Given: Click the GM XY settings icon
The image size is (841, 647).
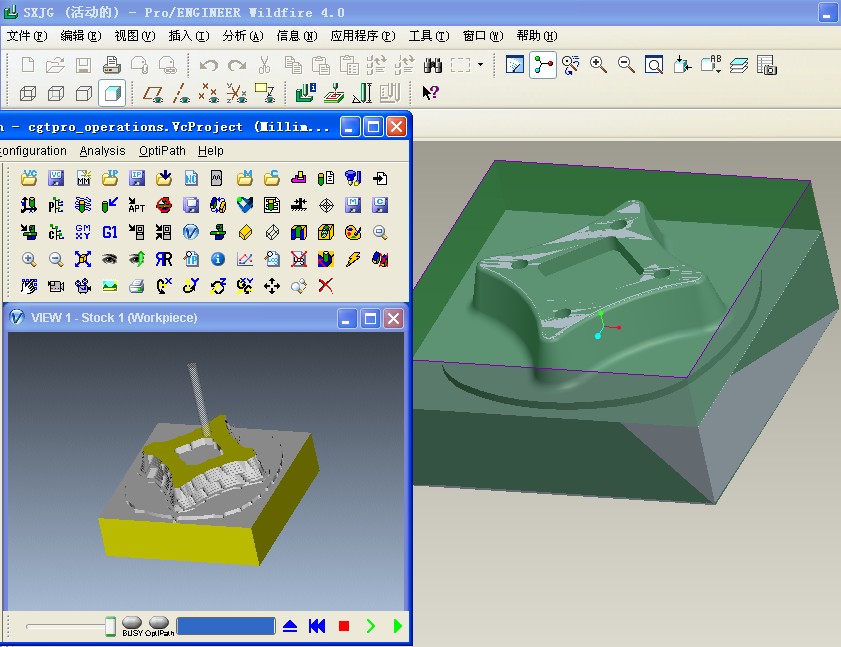Looking at the screenshot, I should point(83,232).
